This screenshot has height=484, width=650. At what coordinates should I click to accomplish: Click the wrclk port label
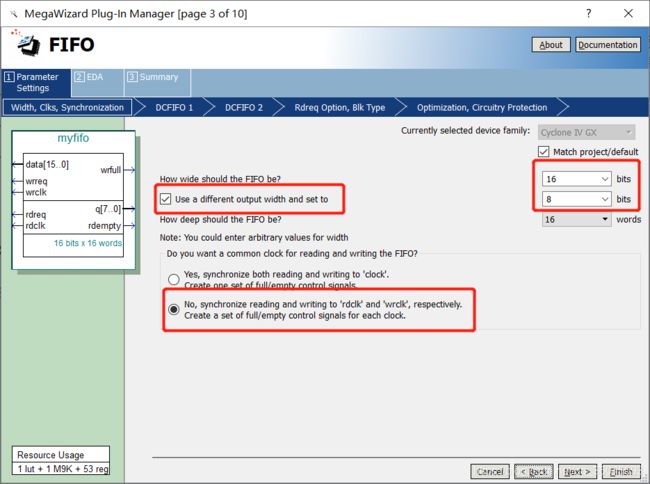tap(36, 192)
